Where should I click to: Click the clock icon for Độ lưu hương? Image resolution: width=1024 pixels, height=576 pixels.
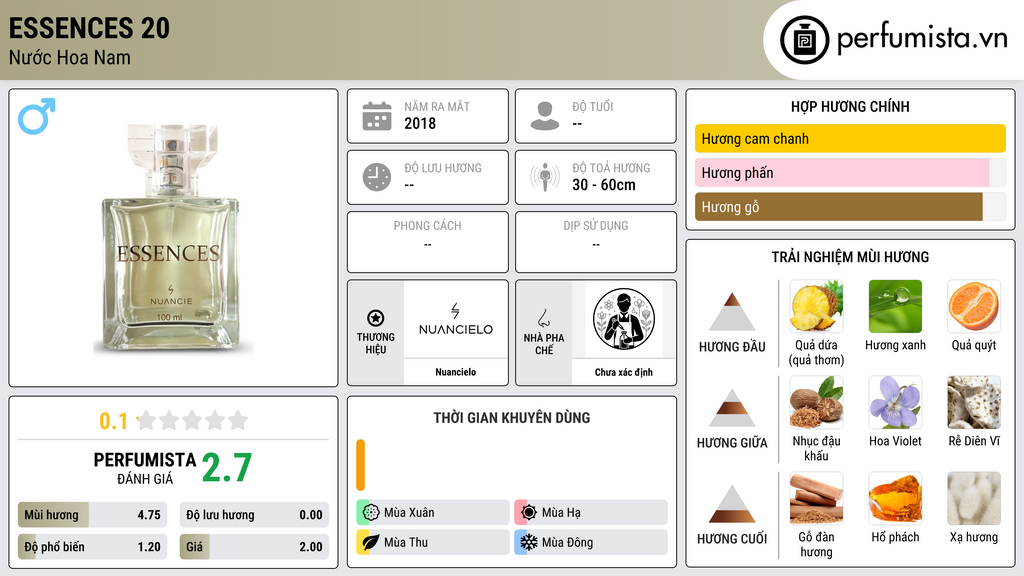coord(377,177)
